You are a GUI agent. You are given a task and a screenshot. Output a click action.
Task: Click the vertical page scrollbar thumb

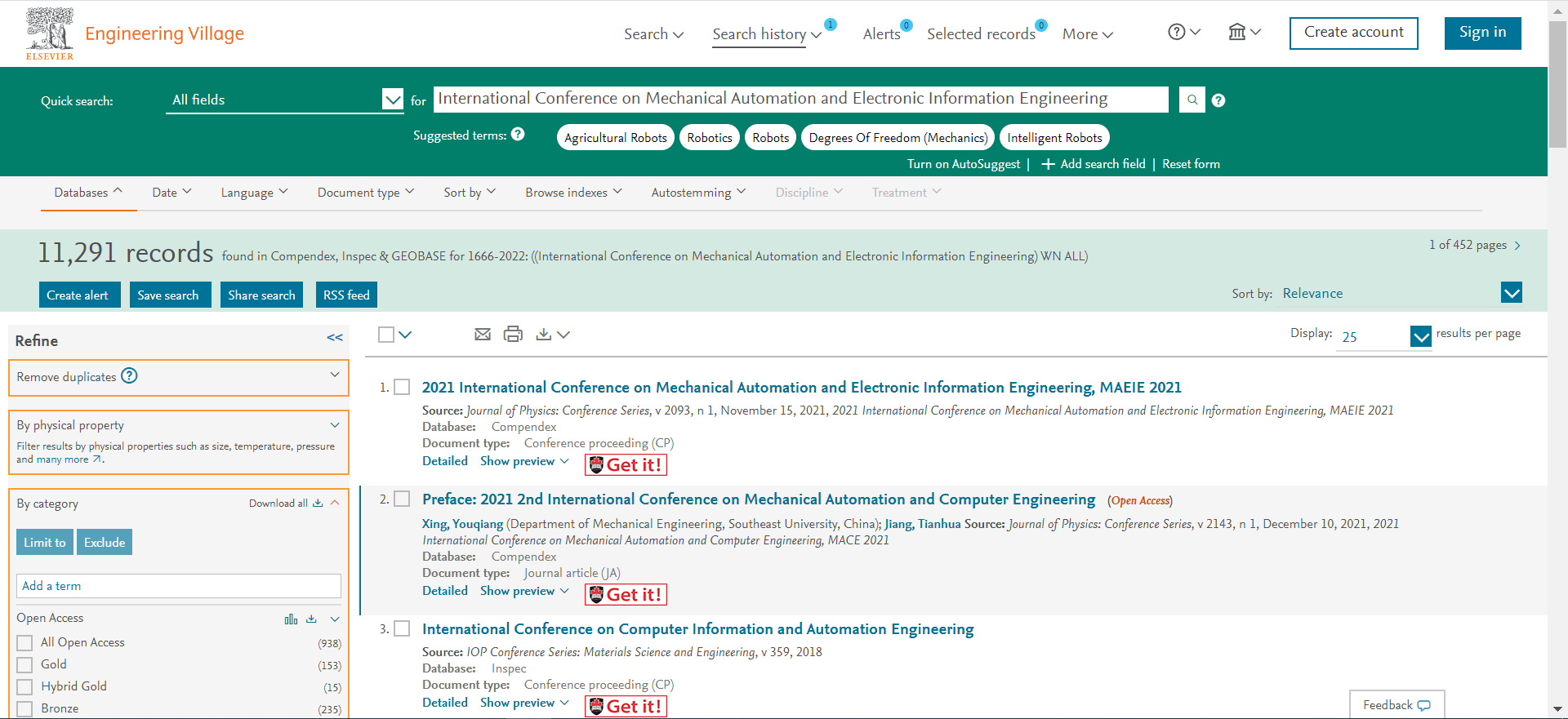coord(1558,84)
